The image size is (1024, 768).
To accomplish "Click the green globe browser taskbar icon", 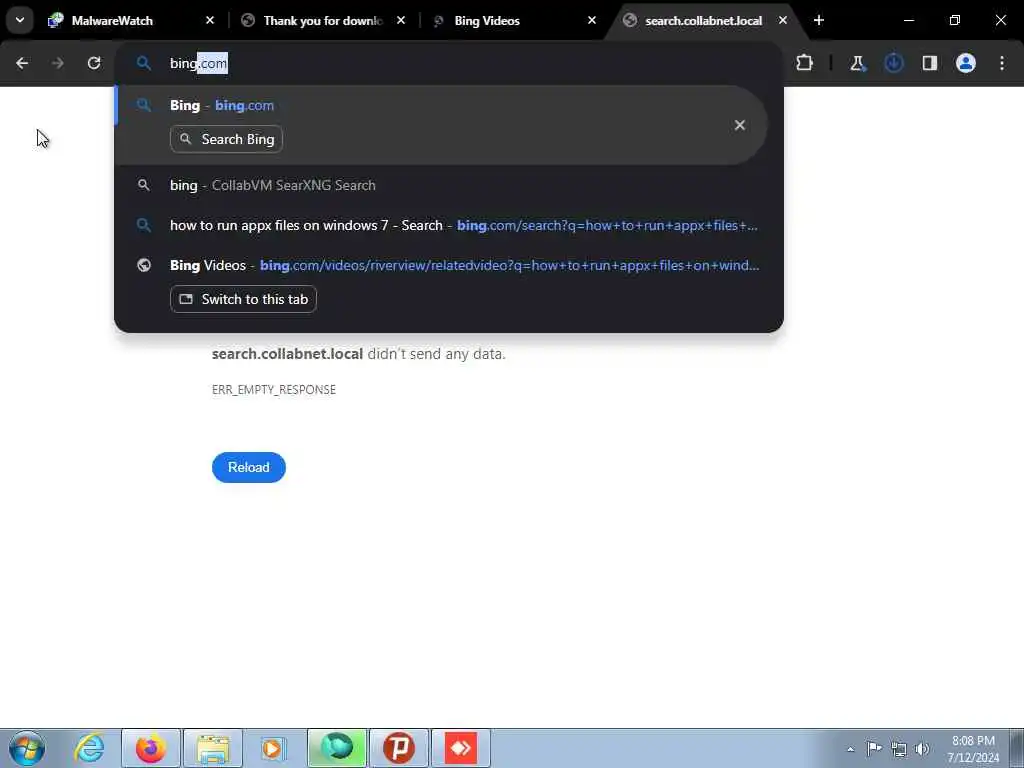I will pos(337,748).
